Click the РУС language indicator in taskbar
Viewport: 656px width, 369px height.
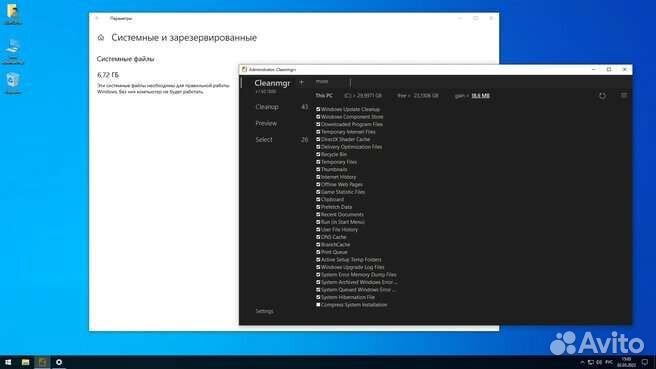tap(609, 362)
